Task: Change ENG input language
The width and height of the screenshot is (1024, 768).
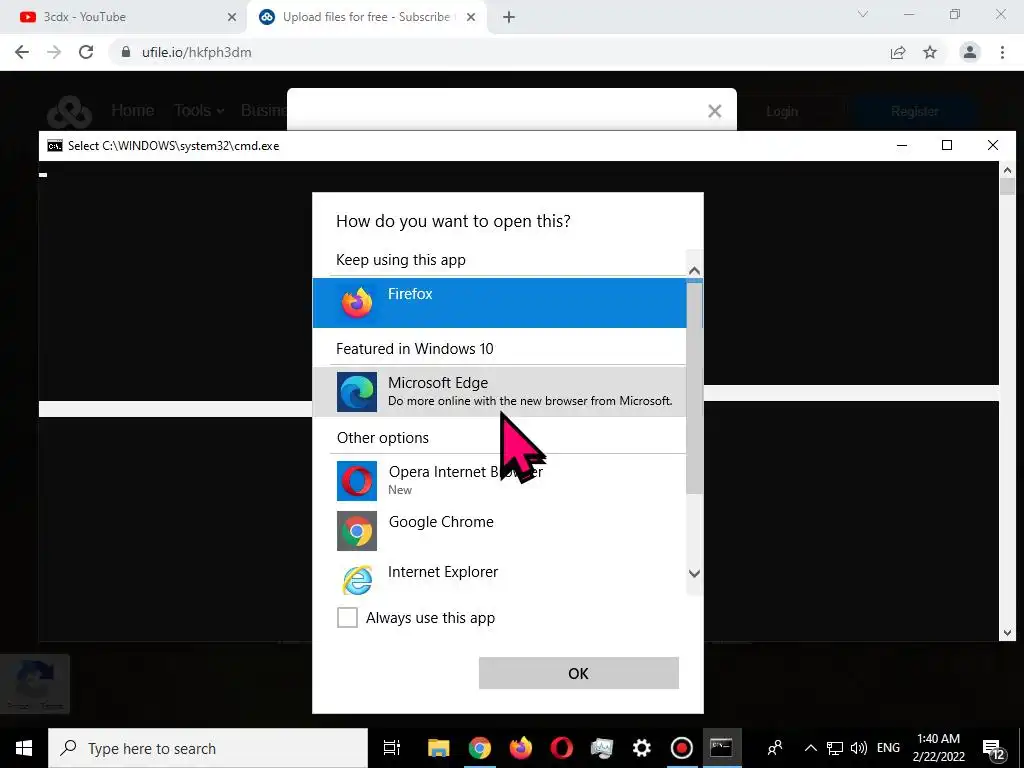Action: click(888, 748)
